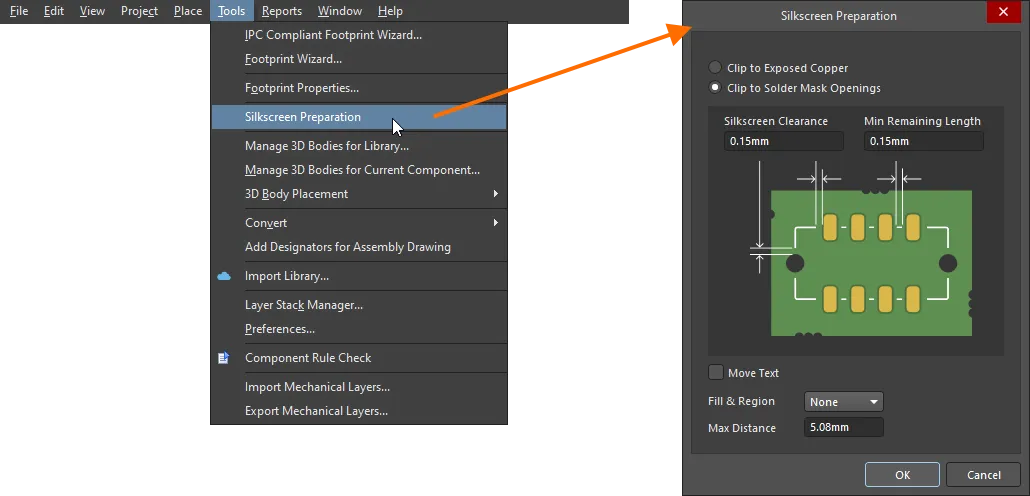
Task: Choose Silkscreen Preparation from Tools menu
Action: point(303,117)
